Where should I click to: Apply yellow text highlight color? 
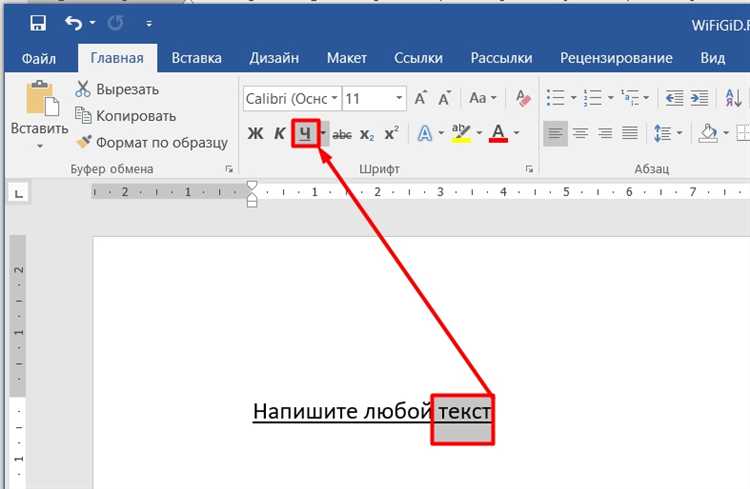click(x=461, y=133)
